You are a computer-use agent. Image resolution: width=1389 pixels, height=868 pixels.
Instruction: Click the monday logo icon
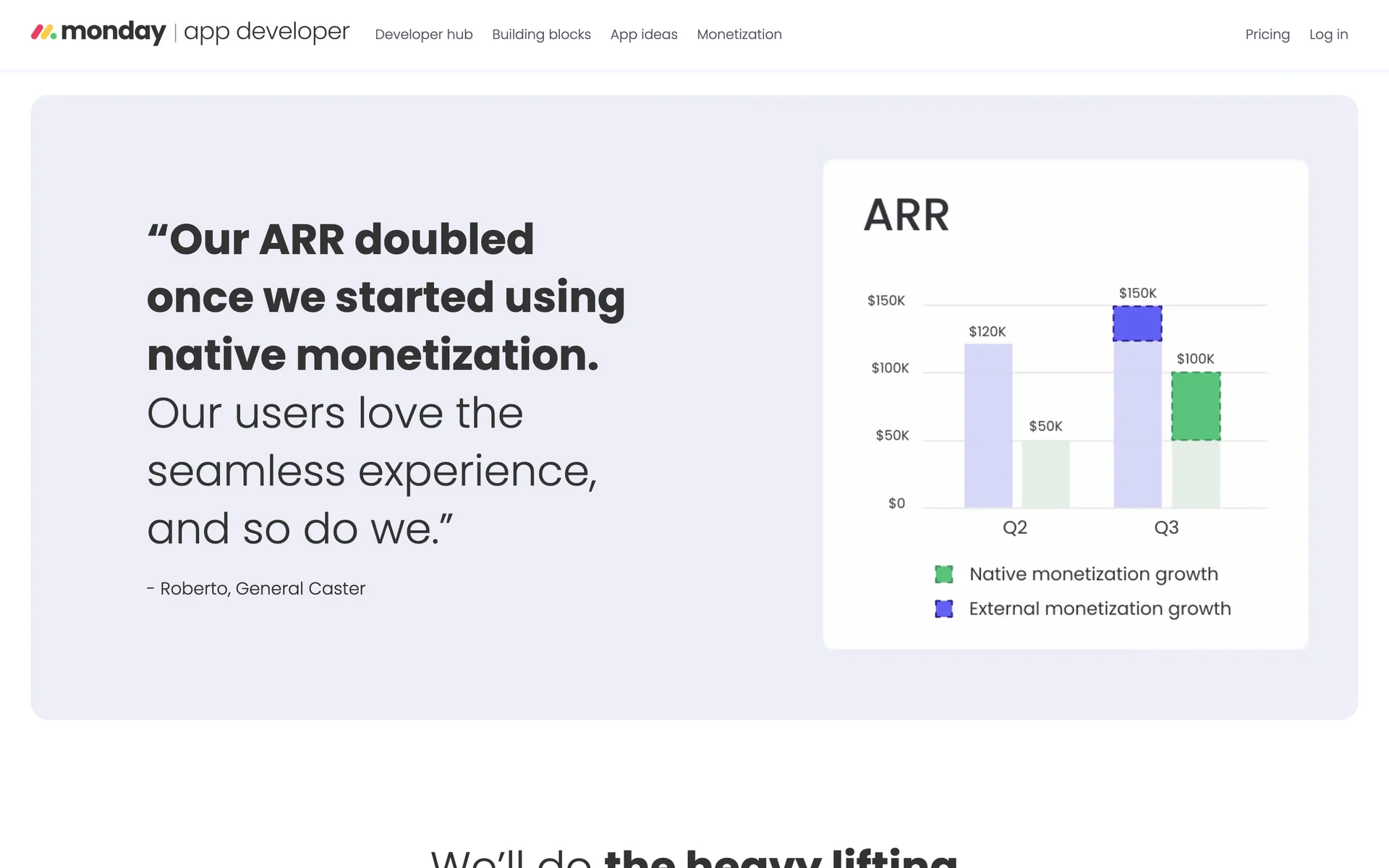click(43, 32)
